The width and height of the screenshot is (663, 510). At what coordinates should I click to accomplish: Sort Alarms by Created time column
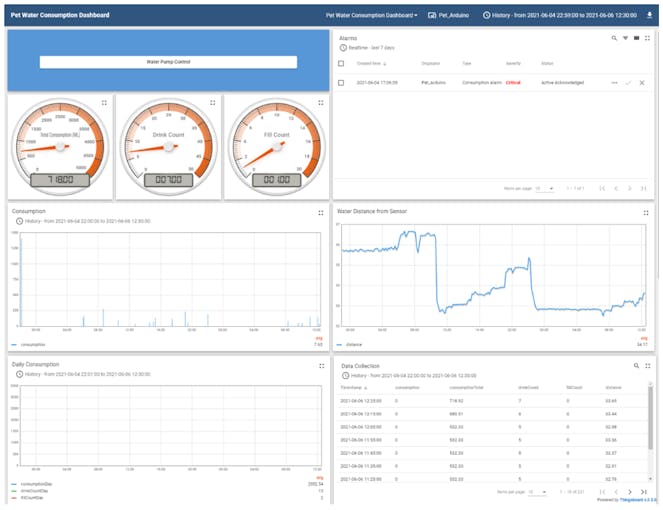372,63
